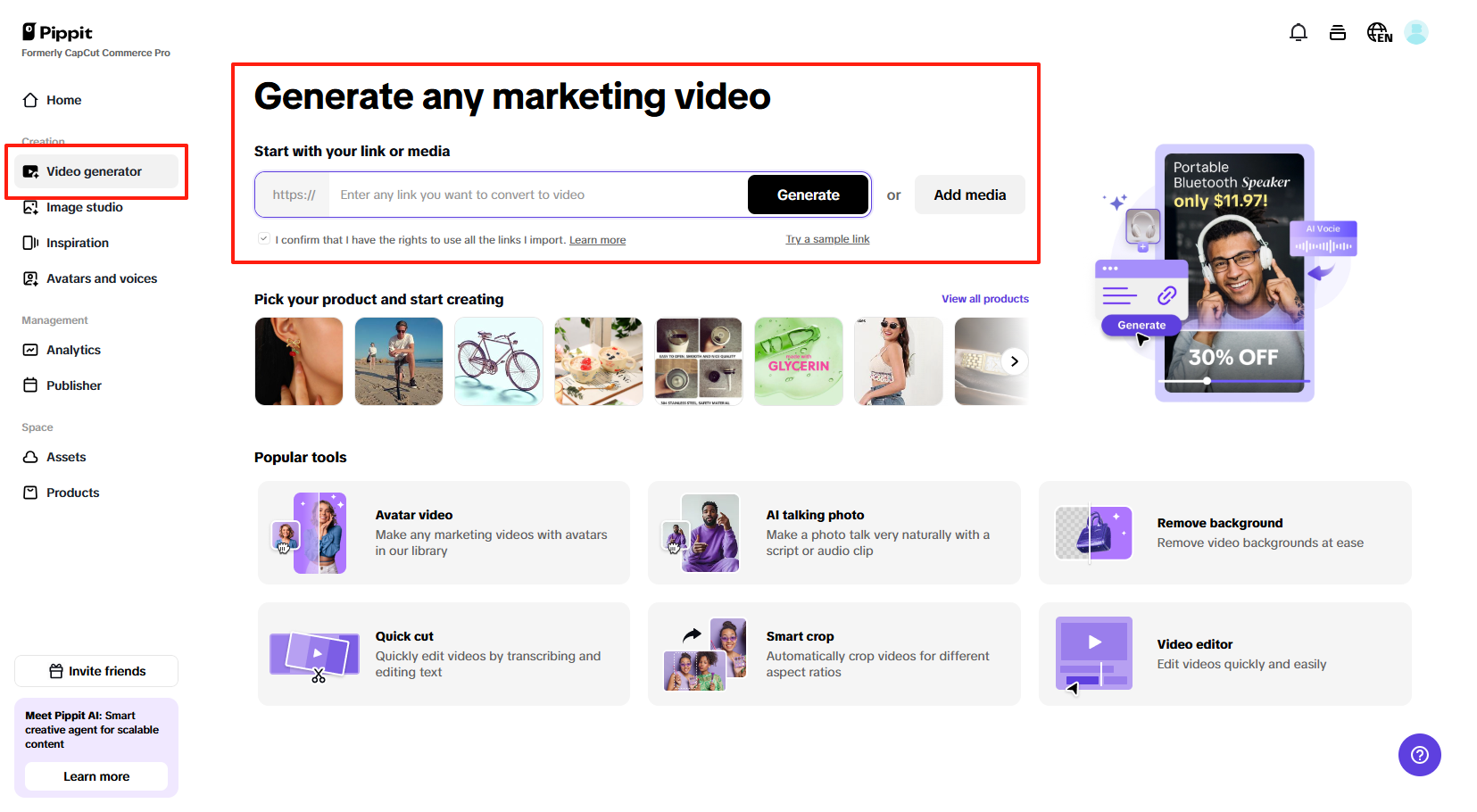1477x812 pixels.
Task: Open Assets in the Space section
Action: 64,457
